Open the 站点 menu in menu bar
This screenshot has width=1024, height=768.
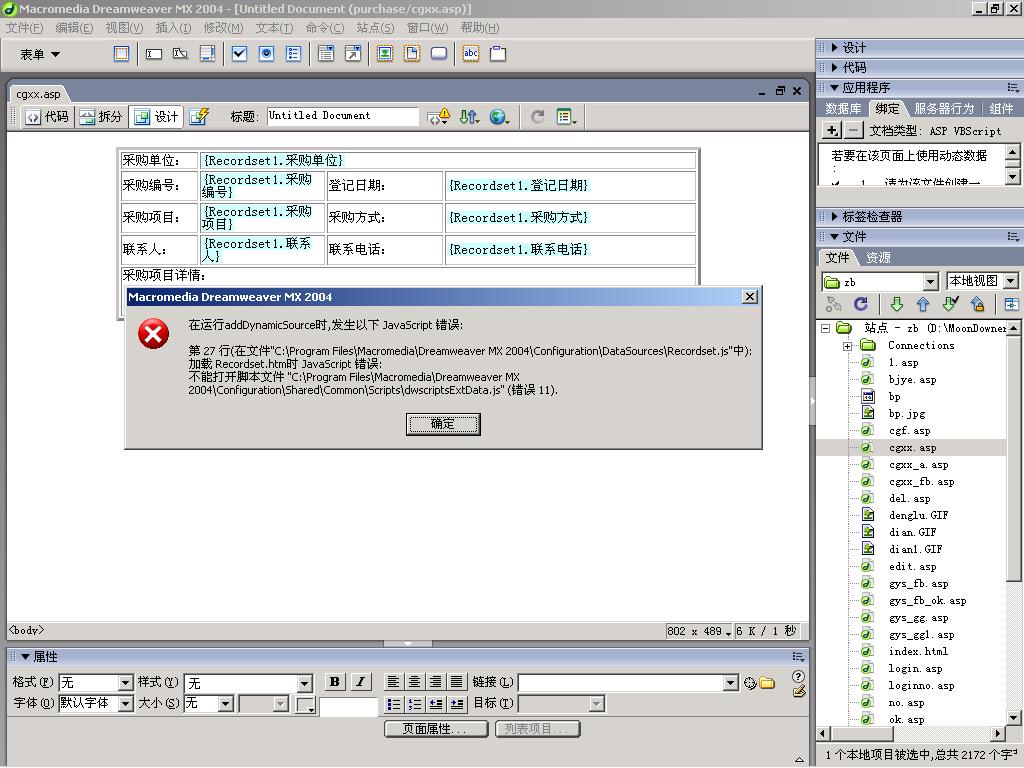point(375,28)
